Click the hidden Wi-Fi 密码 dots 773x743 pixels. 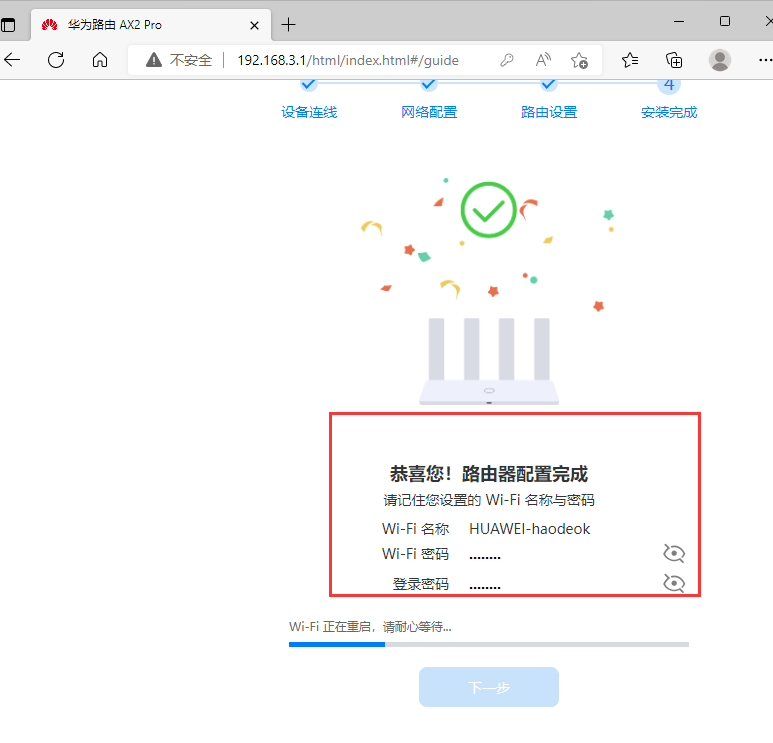point(485,557)
